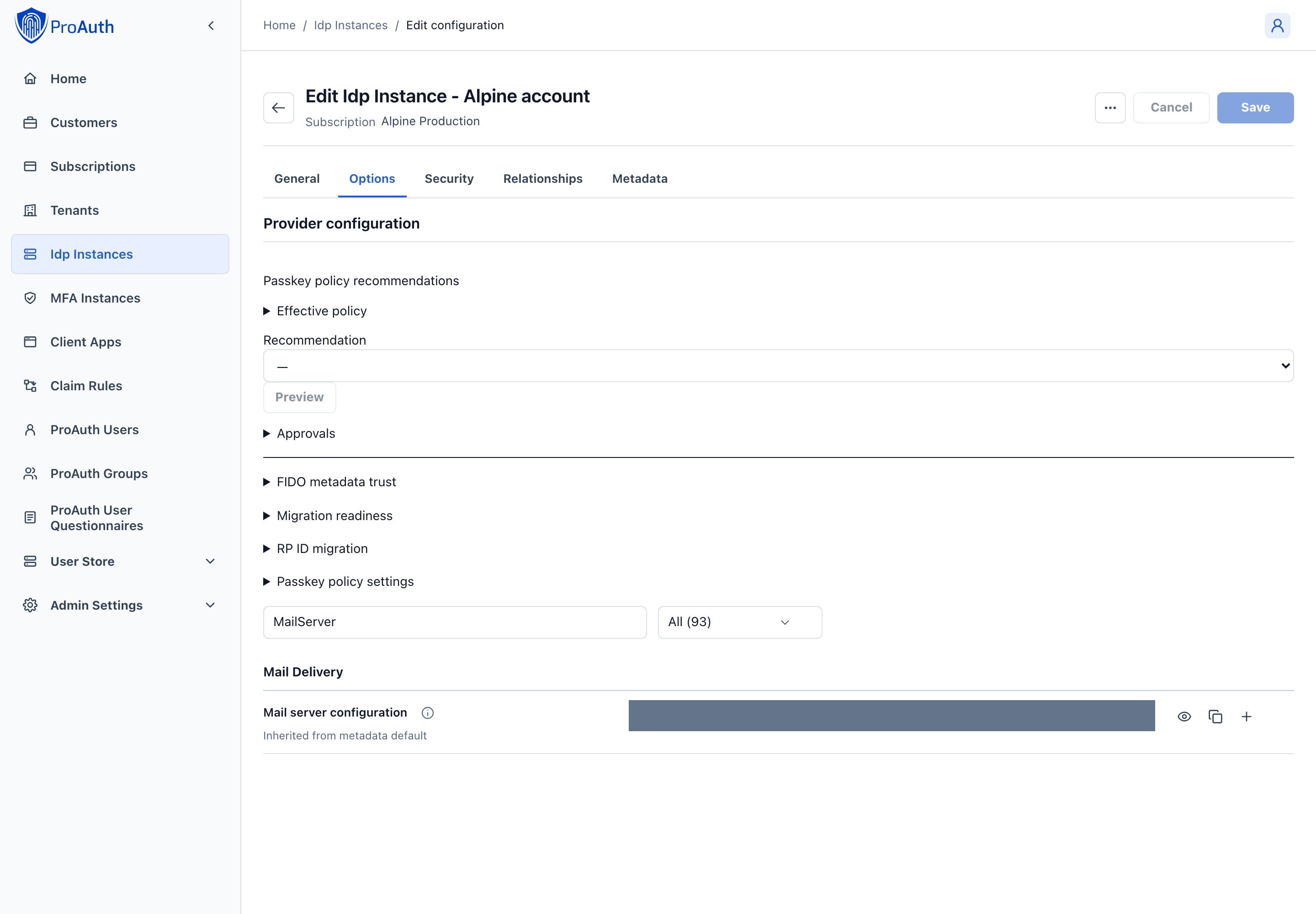Click the Cancel button
The height and width of the screenshot is (914, 1316).
1171,108
